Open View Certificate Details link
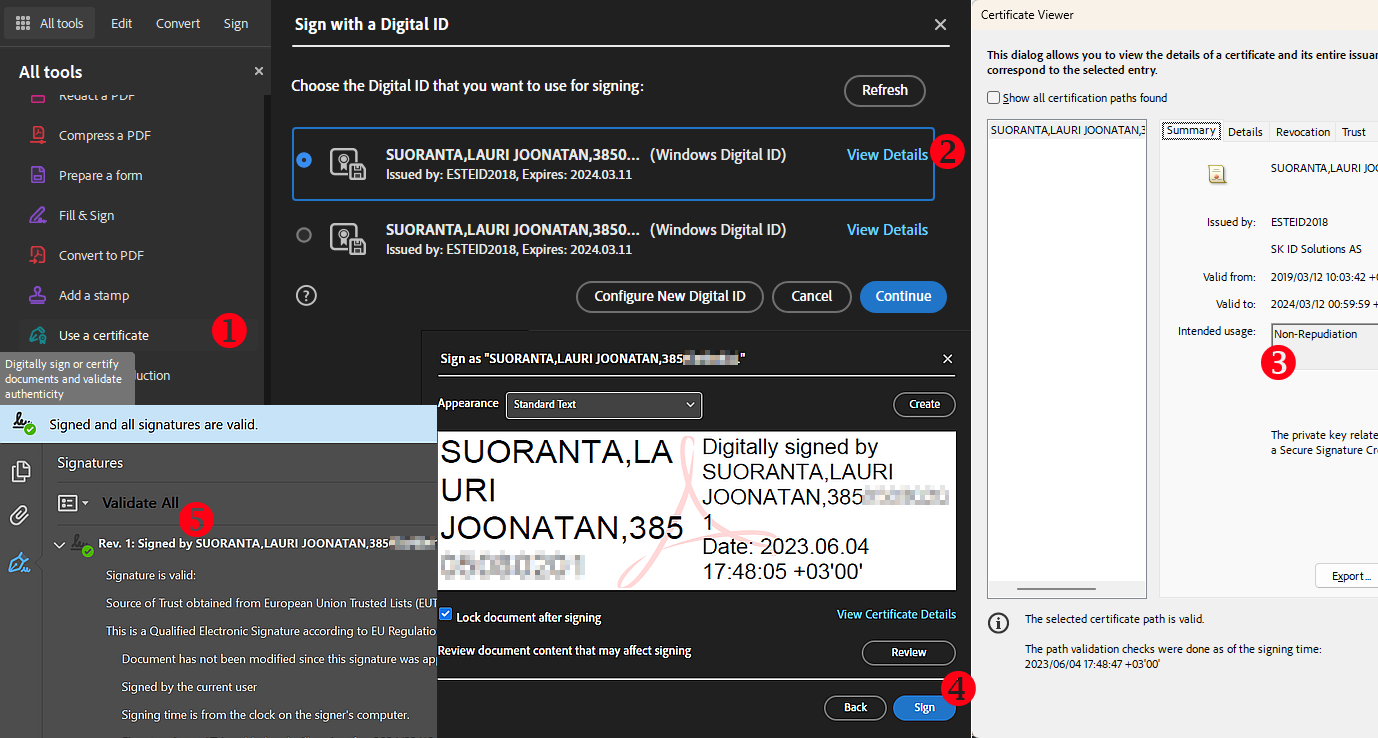Viewport: 1378px width, 738px height. pos(896,614)
